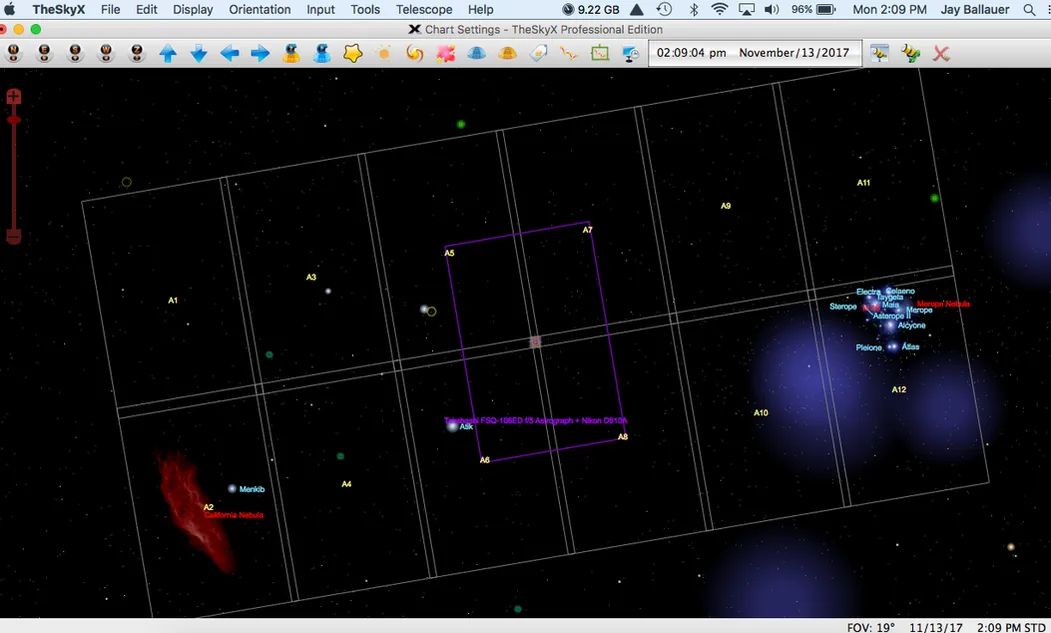Viewport: 1051px width, 633px height.
Task: Click the A9 mosaic panel label
Action: 726,206
